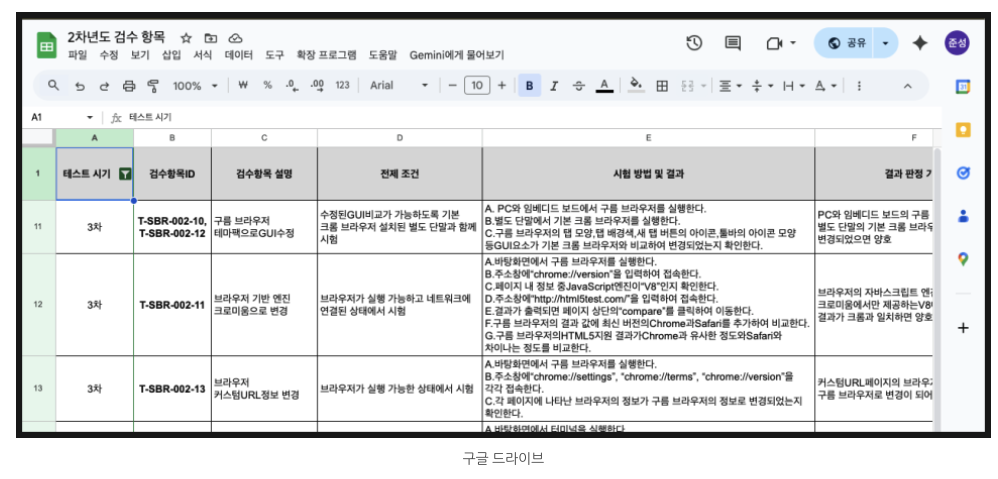Open the 확장 프로그램 menu
This screenshot has width=998, height=479.
click(x=326, y=56)
